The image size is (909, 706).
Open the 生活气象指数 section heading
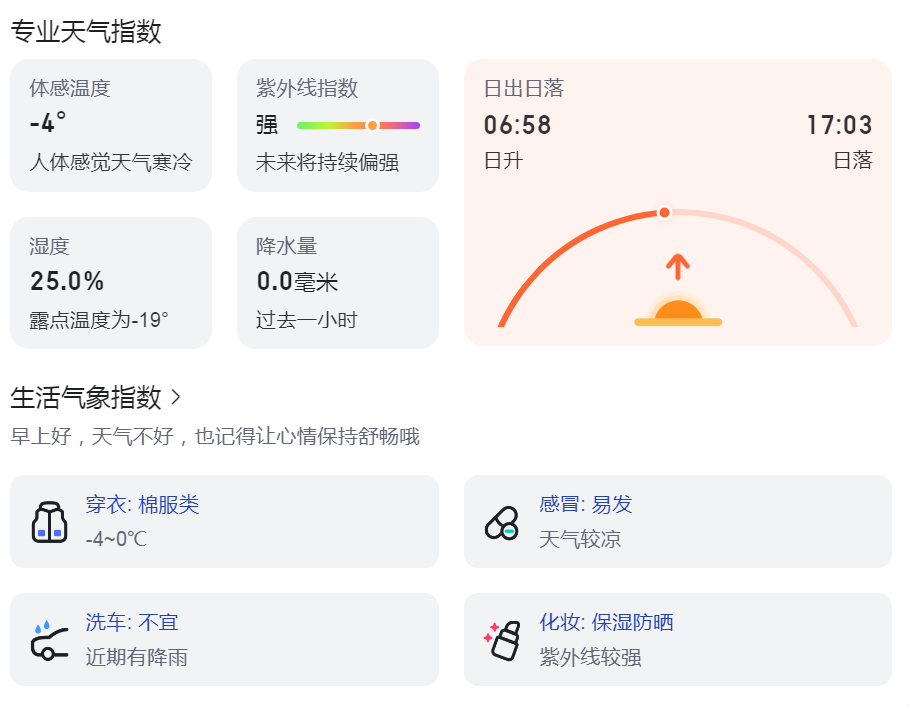coord(86,398)
